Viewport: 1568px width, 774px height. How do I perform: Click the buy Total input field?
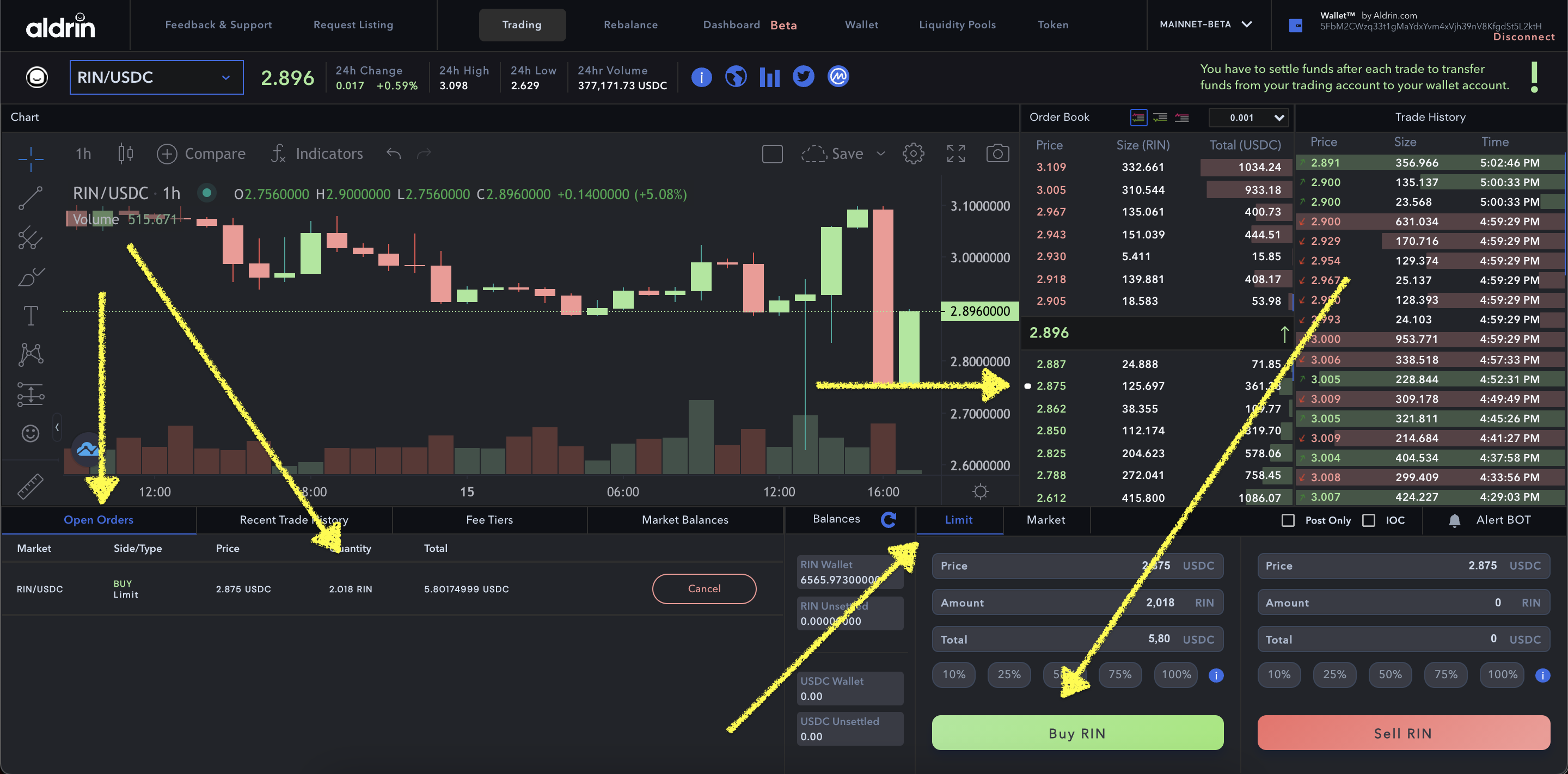[1077, 640]
